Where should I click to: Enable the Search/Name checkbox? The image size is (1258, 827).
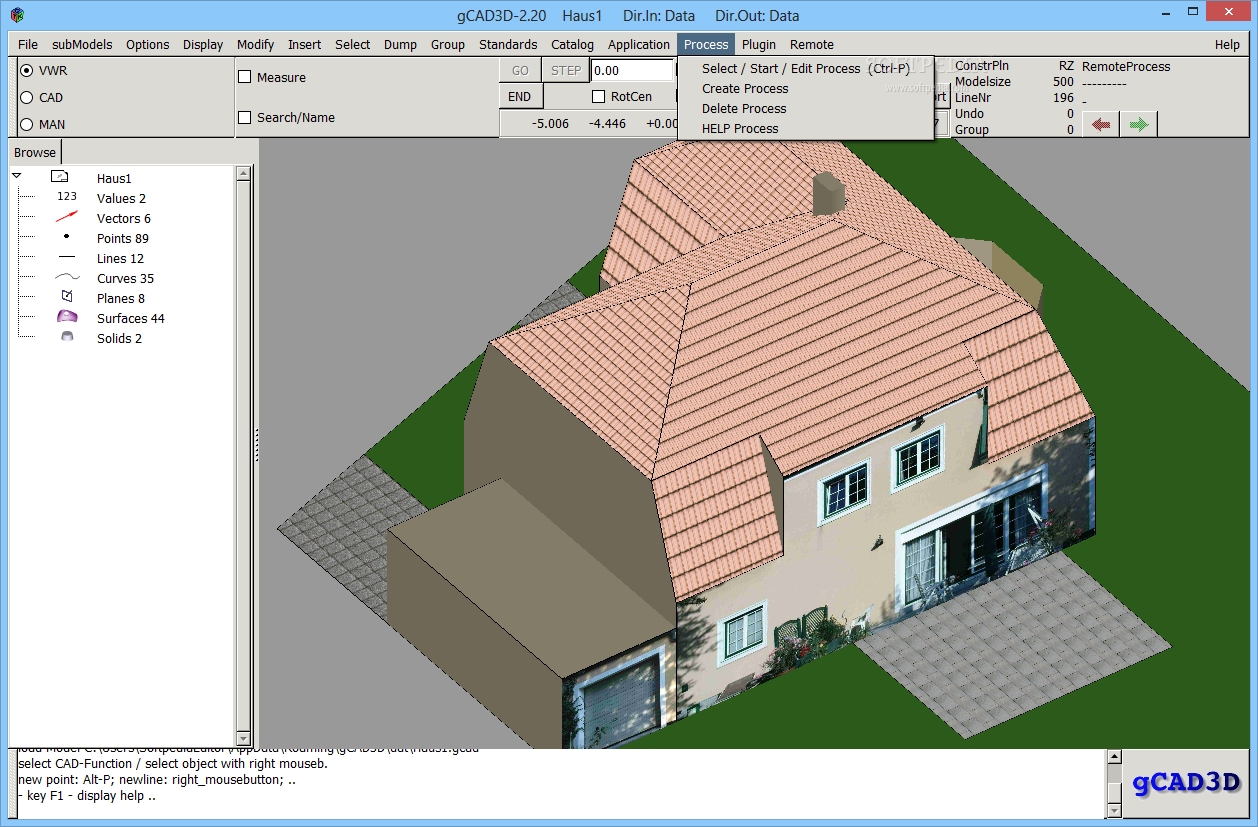[245, 117]
